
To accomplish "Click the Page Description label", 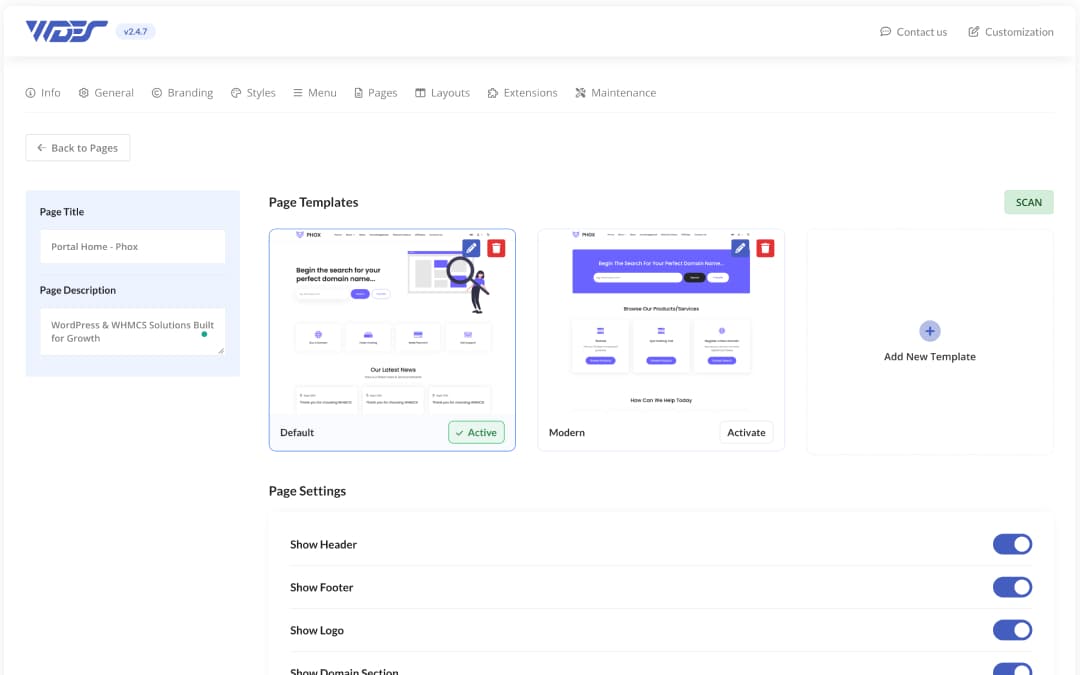I will coord(78,290).
